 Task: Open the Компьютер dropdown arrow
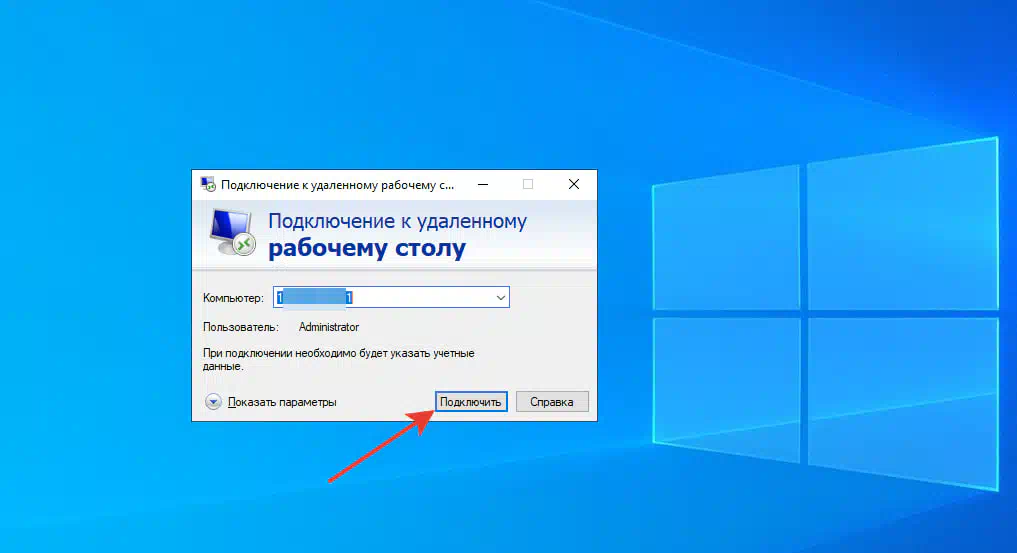(x=501, y=298)
